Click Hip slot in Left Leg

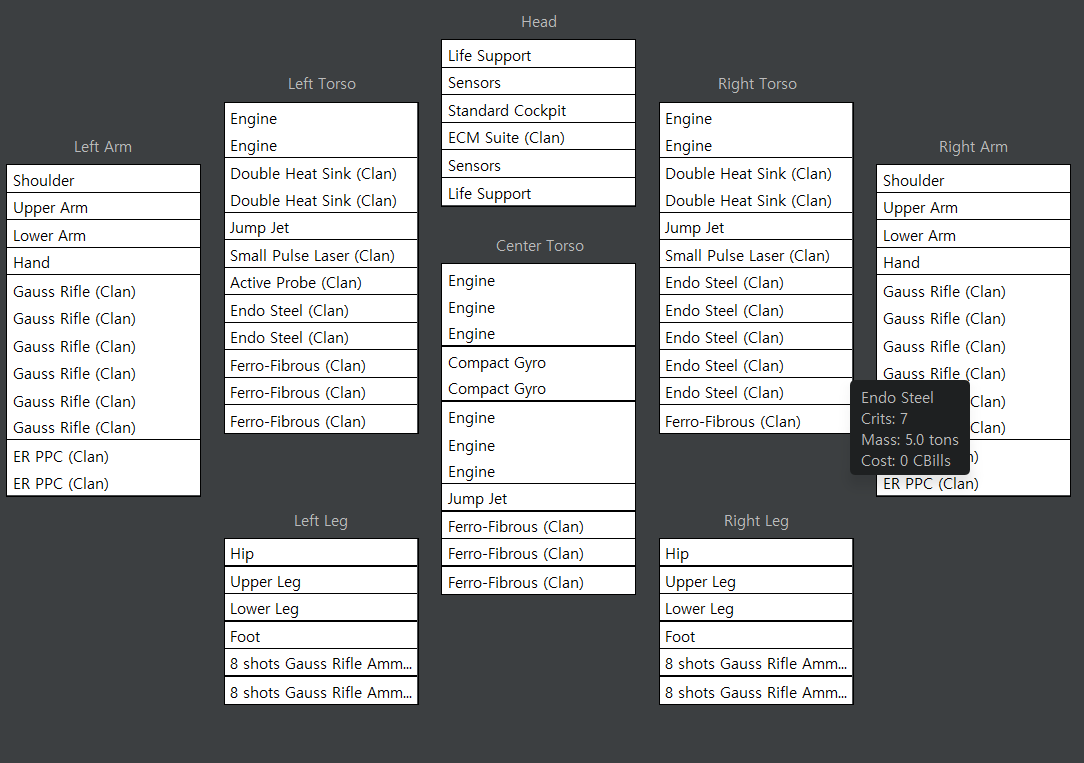[x=321, y=553]
